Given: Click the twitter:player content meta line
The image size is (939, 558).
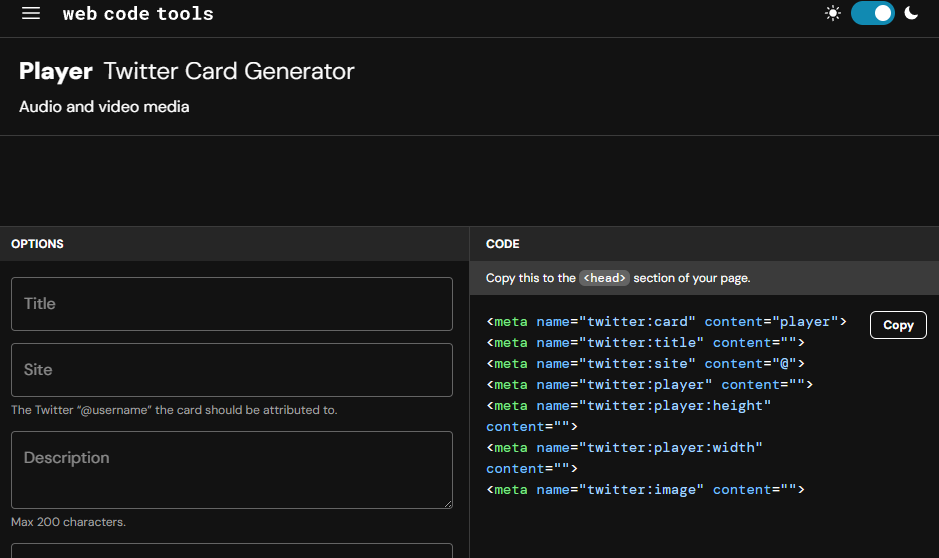Looking at the screenshot, I should (x=649, y=384).
